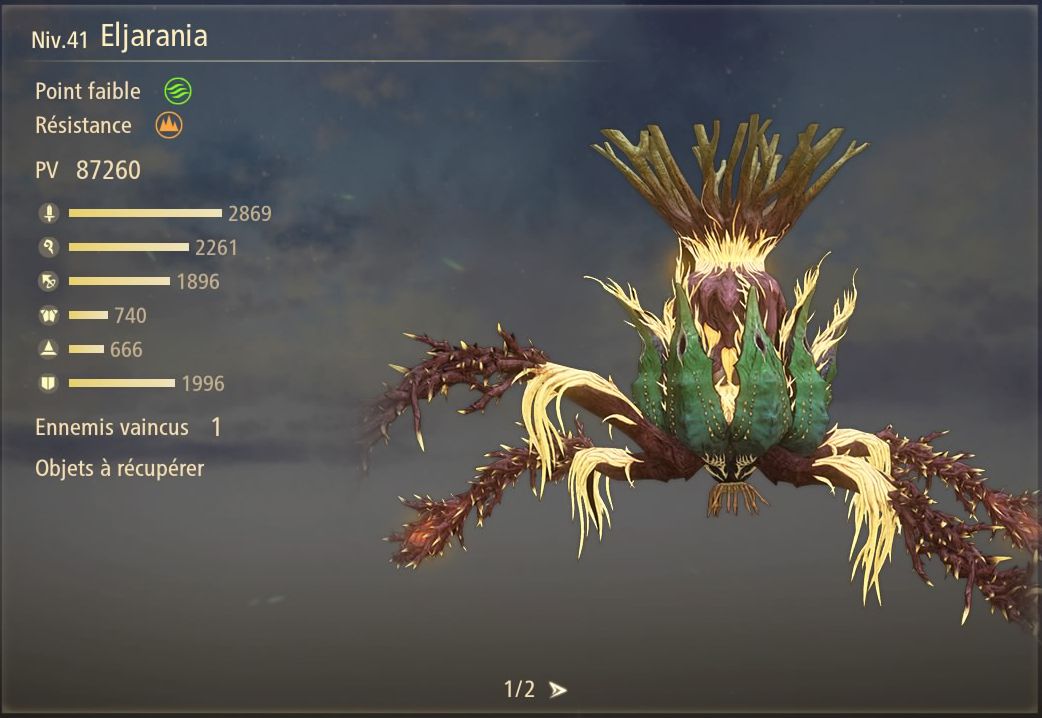Click the 1/2 page indicator
The height and width of the screenshot is (718, 1042).
point(519,689)
